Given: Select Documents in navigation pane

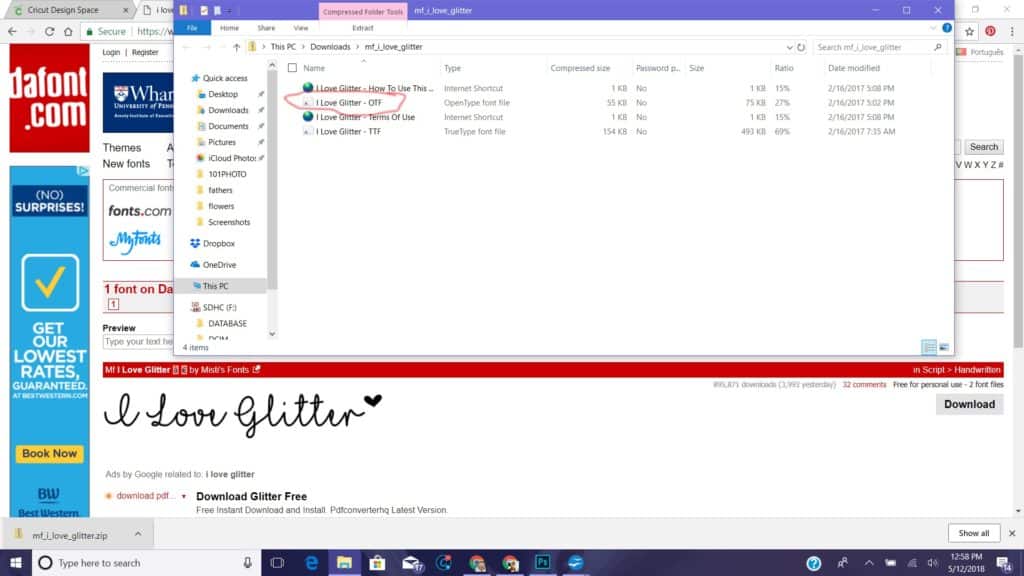Looking at the screenshot, I should [228, 126].
